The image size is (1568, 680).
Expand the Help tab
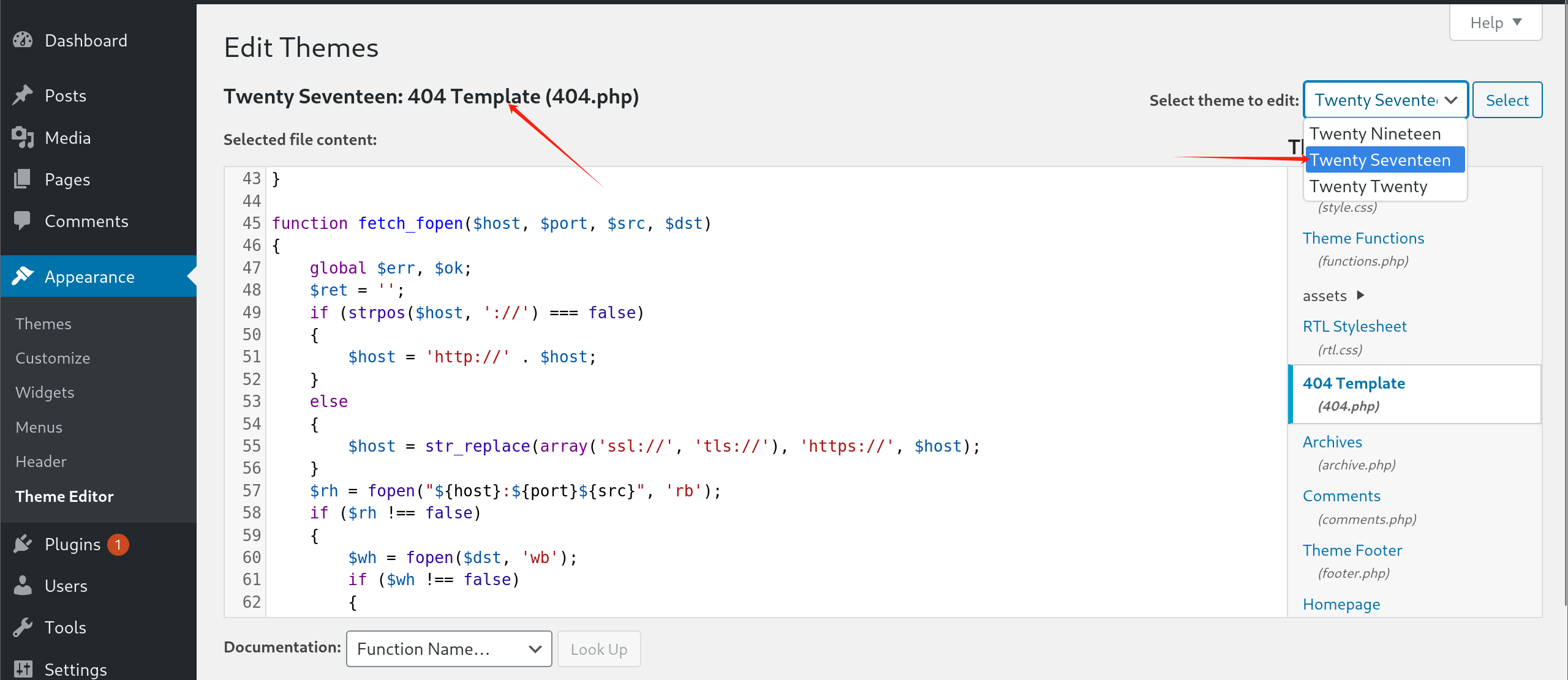coord(1496,23)
